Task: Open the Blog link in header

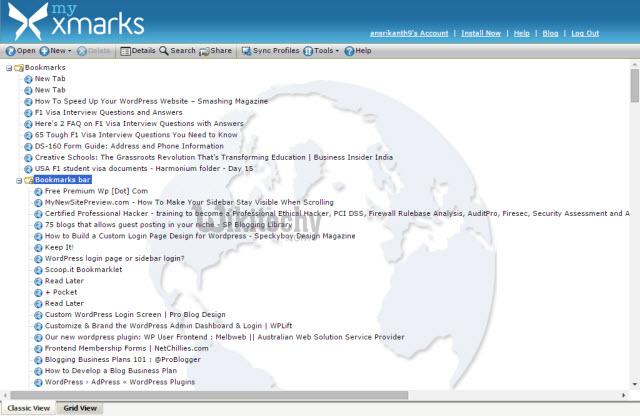Action: [550, 33]
